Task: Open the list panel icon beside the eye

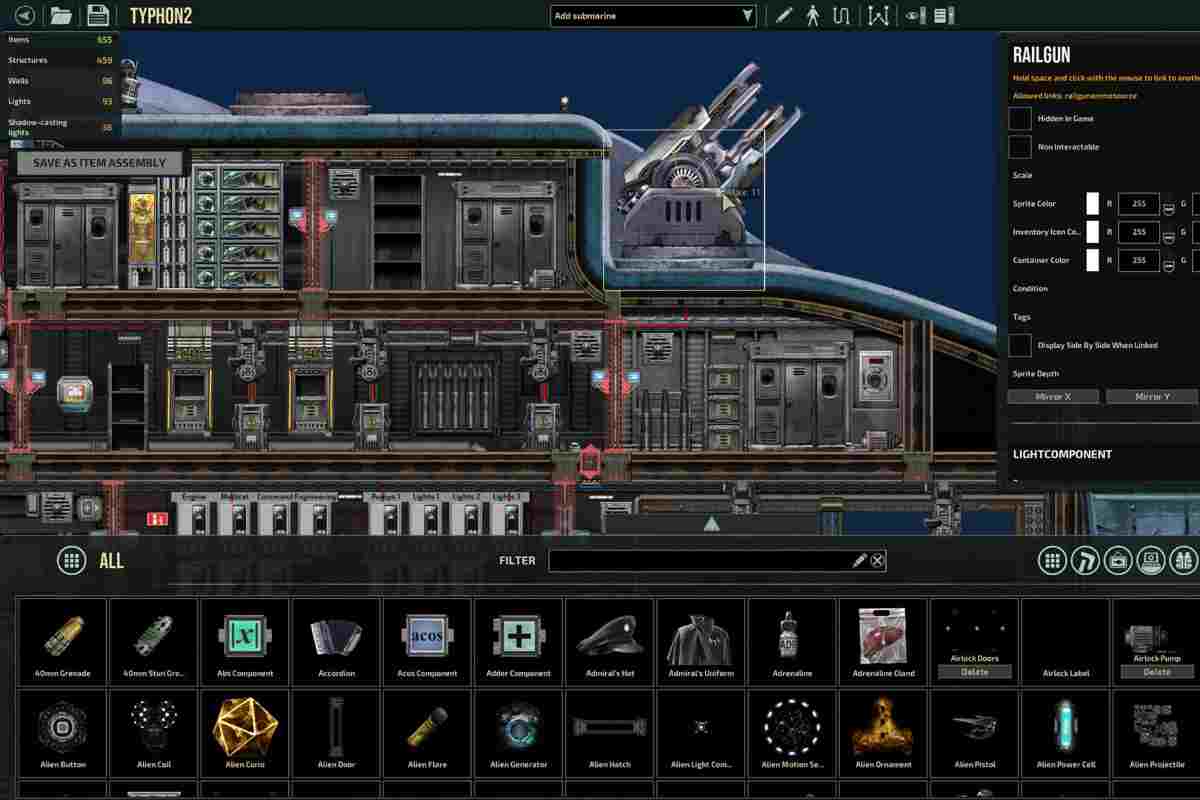Action: [x=942, y=15]
